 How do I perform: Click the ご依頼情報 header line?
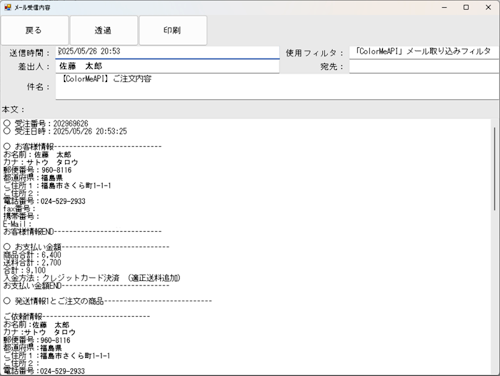coord(77,316)
